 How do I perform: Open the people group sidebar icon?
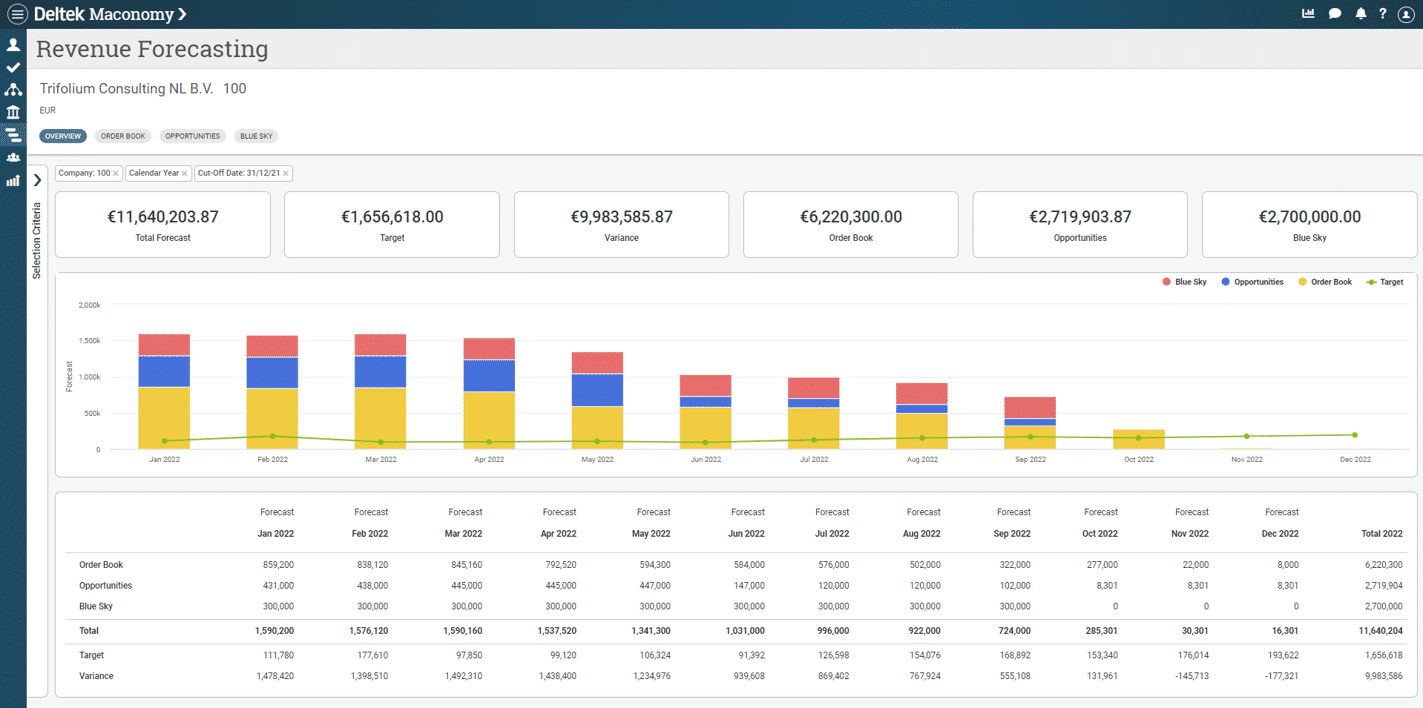(x=13, y=158)
